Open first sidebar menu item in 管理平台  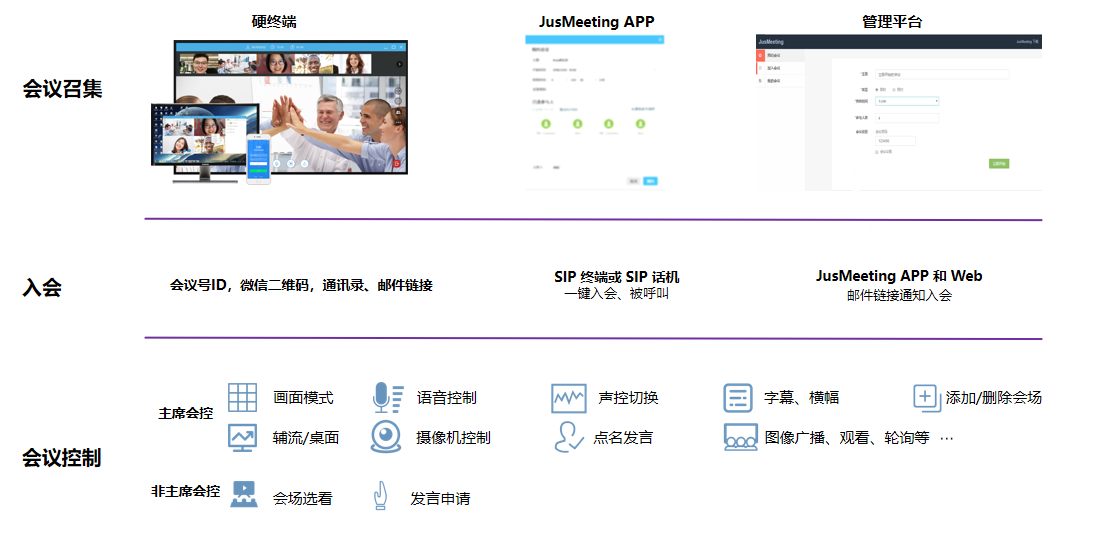pos(781,56)
